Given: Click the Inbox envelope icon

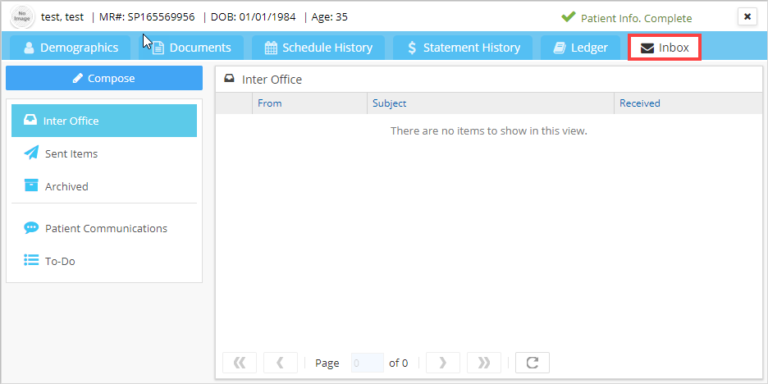Looking at the screenshot, I should (x=648, y=48).
